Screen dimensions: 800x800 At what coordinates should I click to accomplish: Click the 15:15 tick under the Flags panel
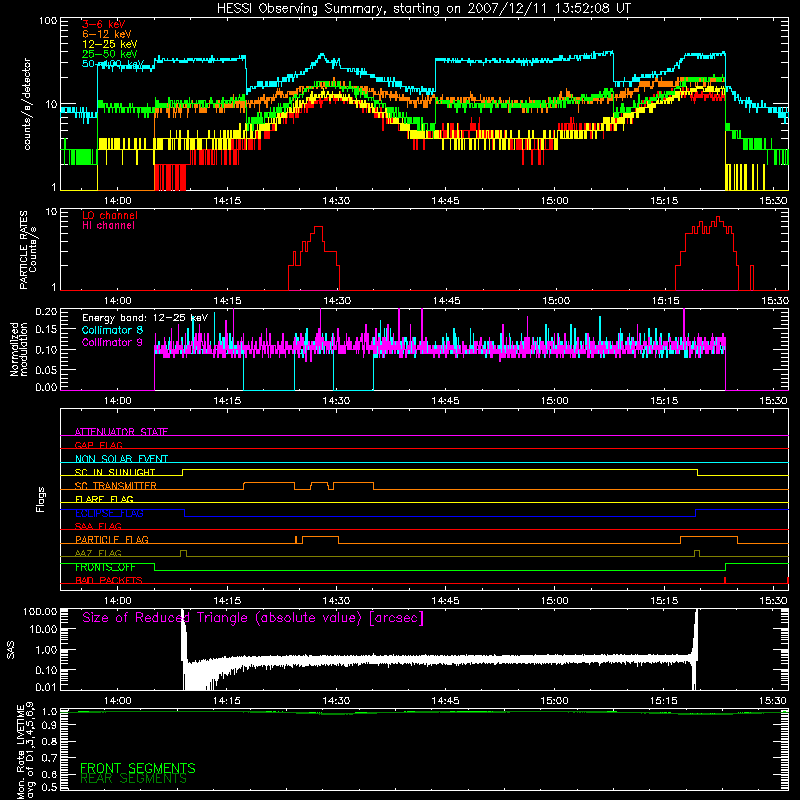[664, 601]
